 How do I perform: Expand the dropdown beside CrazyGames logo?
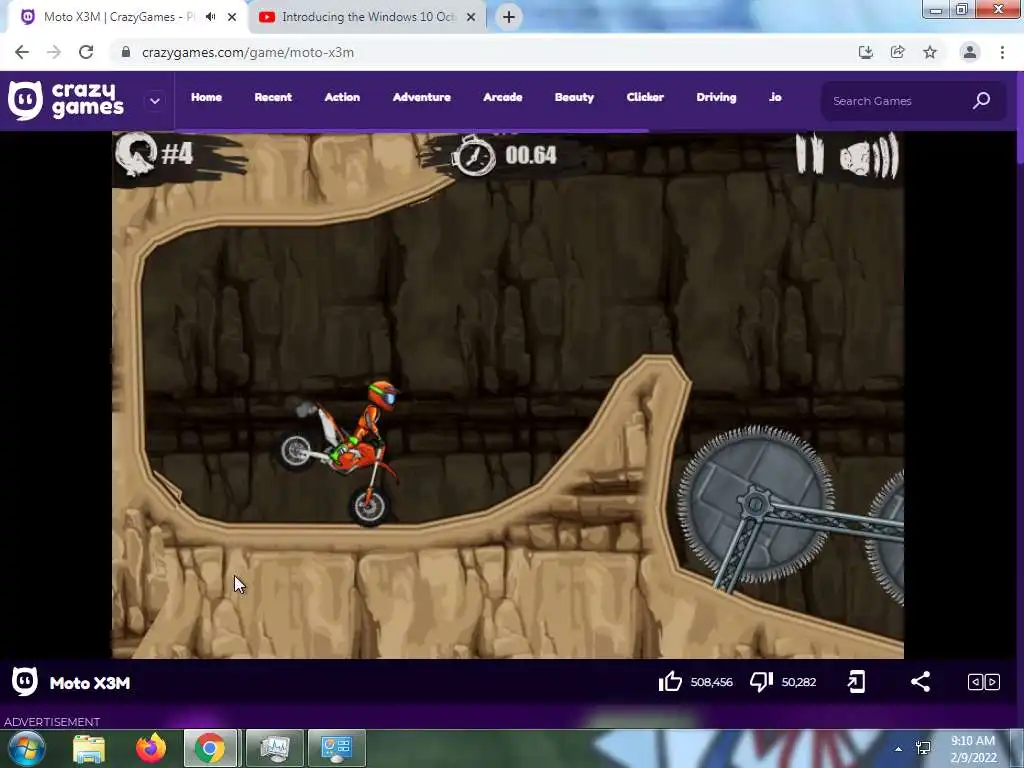tap(155, 101)
